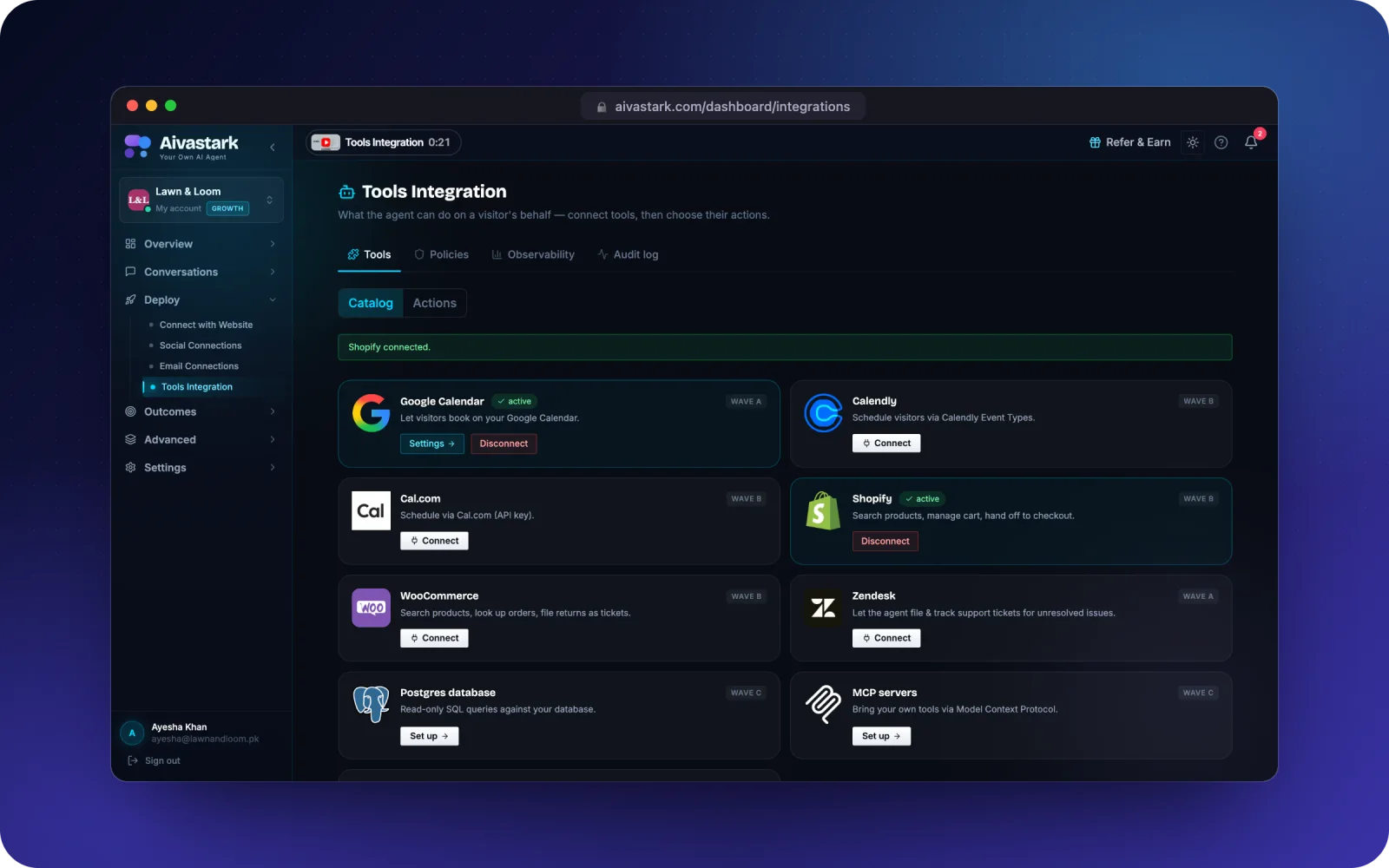Screen dimensions: 1389x868
Task: Click the Ayesha Khan avatar
Action: click(132, 733)
